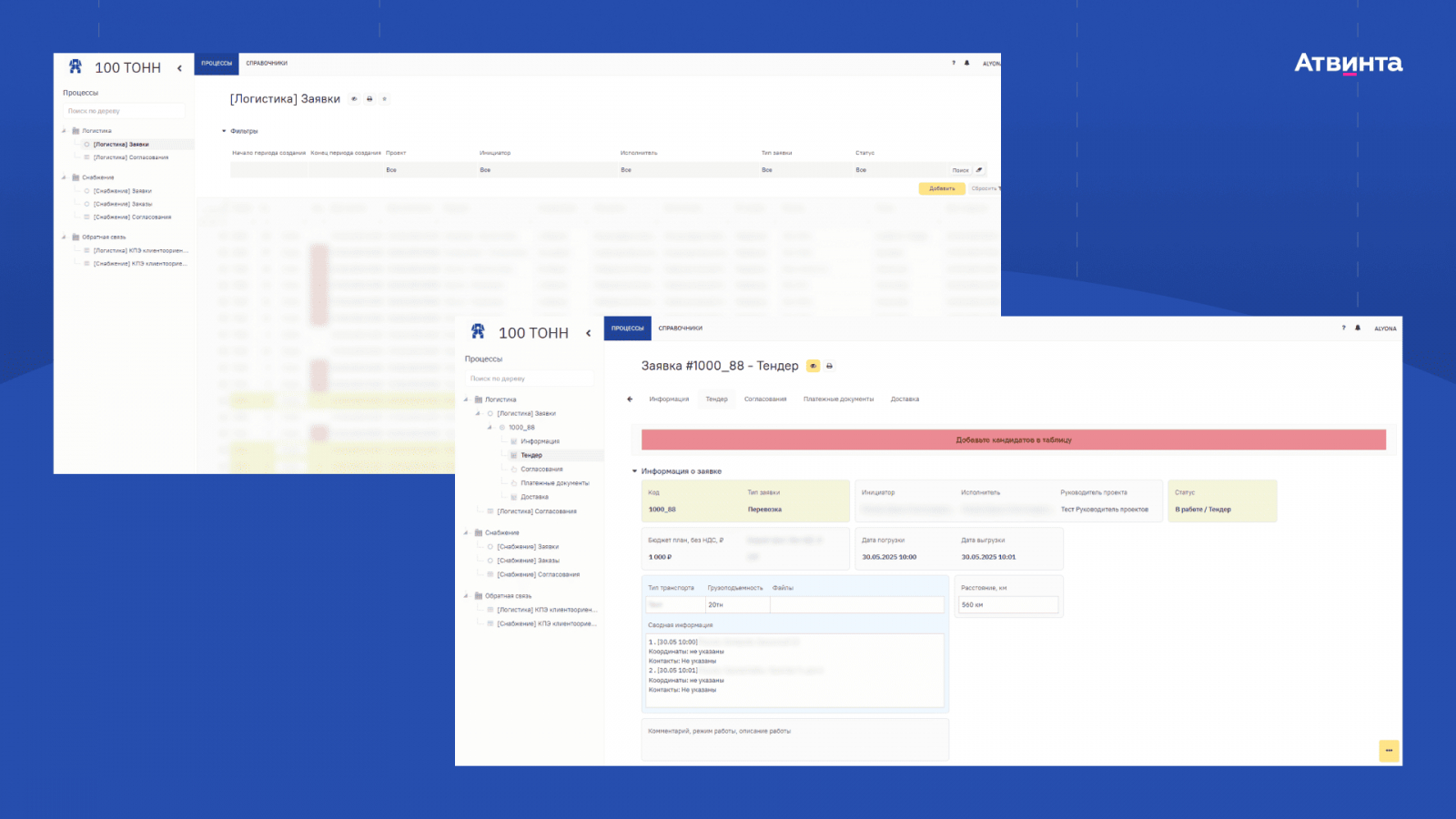Open the notification bell in the front window

(x=1358, y=328)
